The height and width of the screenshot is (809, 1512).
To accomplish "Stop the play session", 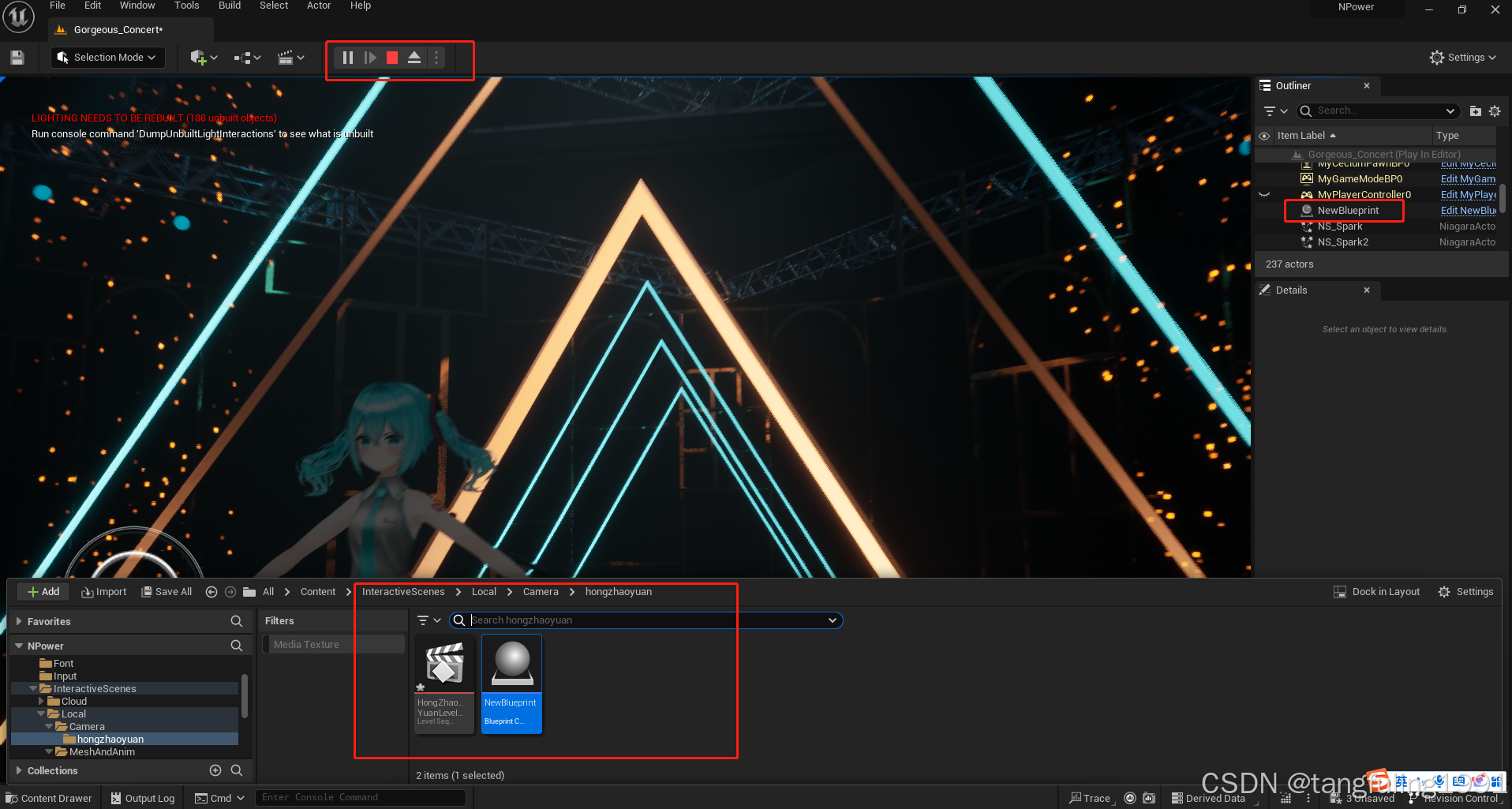I will click(392, 58).
